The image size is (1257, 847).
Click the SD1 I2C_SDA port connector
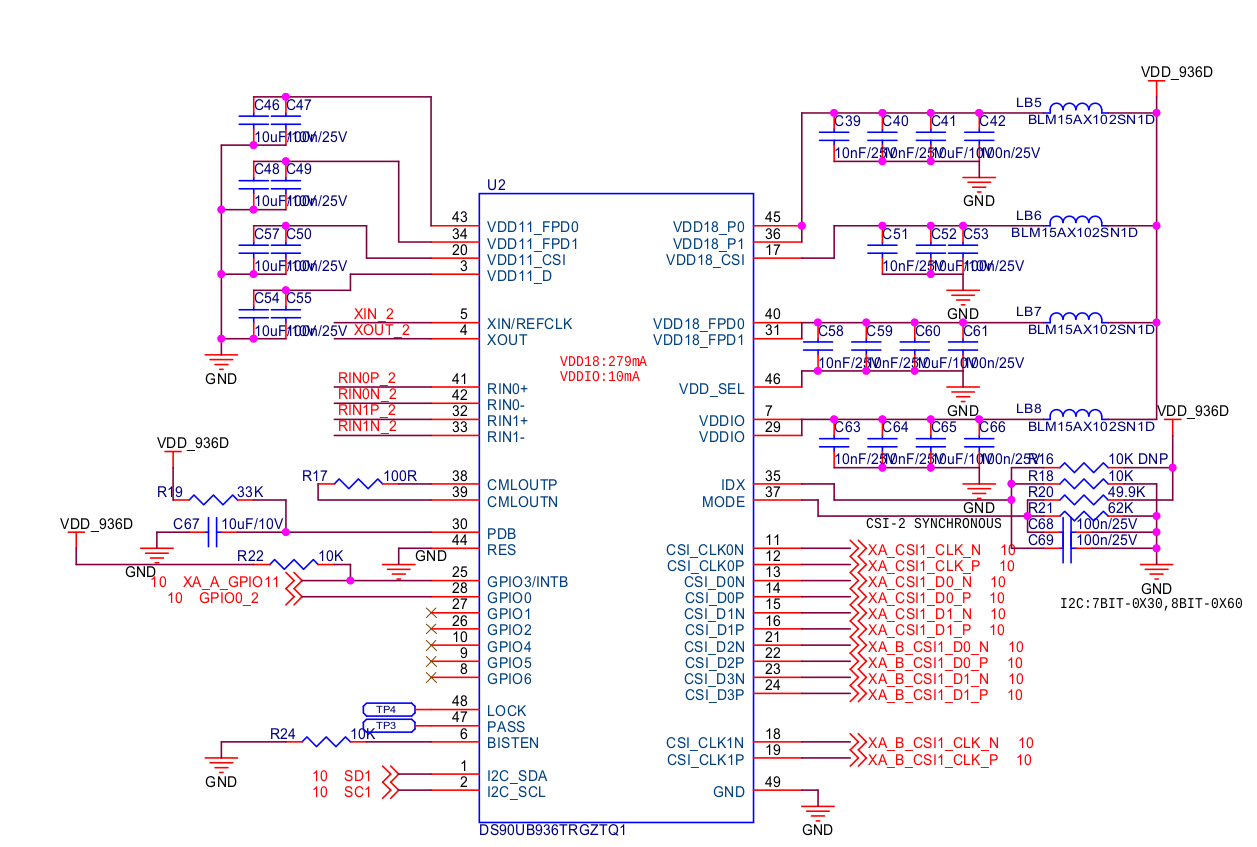370,775
